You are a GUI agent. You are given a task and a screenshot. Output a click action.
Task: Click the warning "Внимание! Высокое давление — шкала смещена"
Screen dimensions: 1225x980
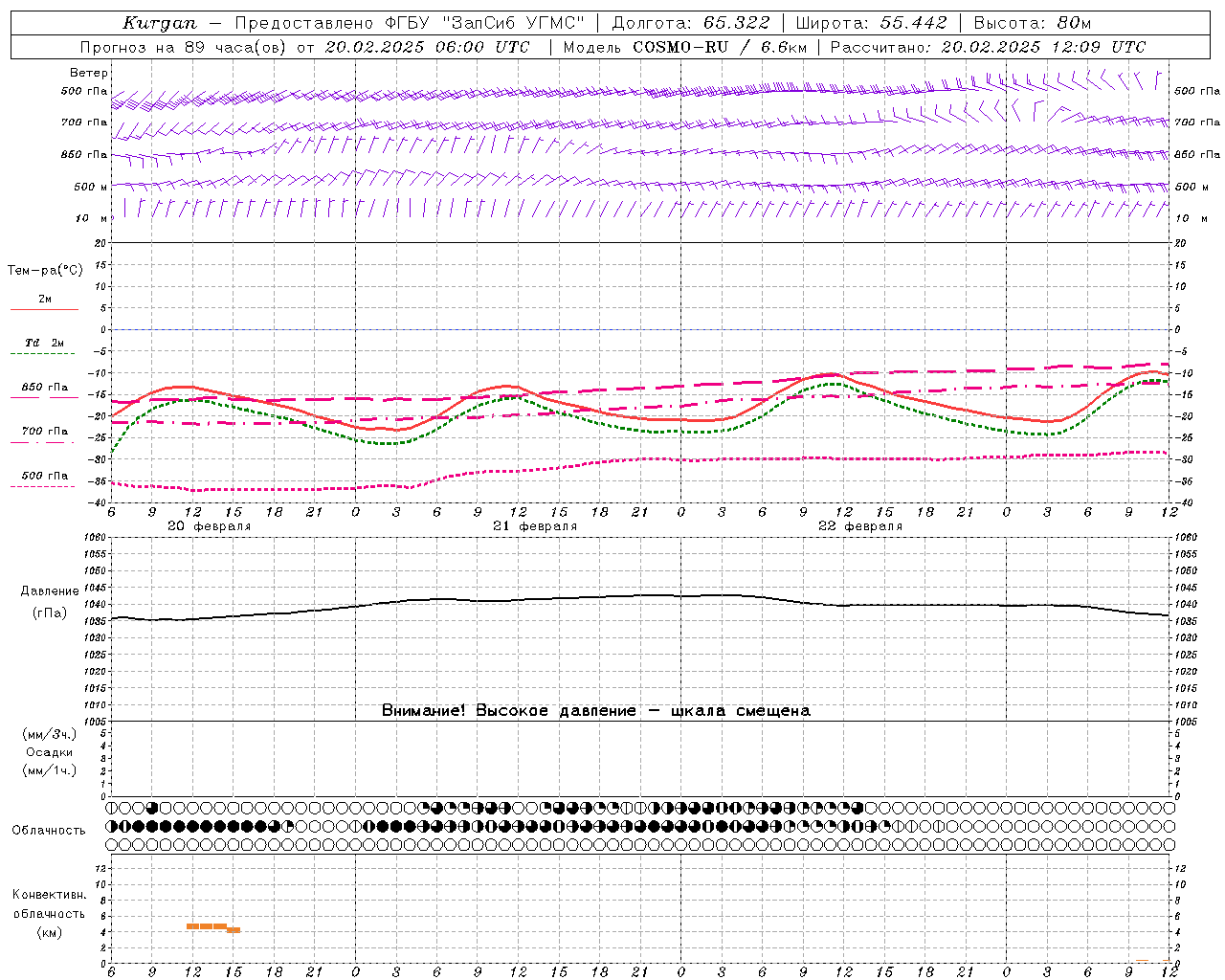pos(596,711)
